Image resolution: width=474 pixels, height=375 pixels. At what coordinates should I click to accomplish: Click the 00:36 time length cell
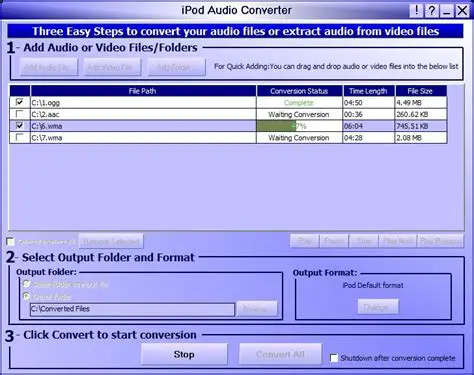[x=368, y=114]
